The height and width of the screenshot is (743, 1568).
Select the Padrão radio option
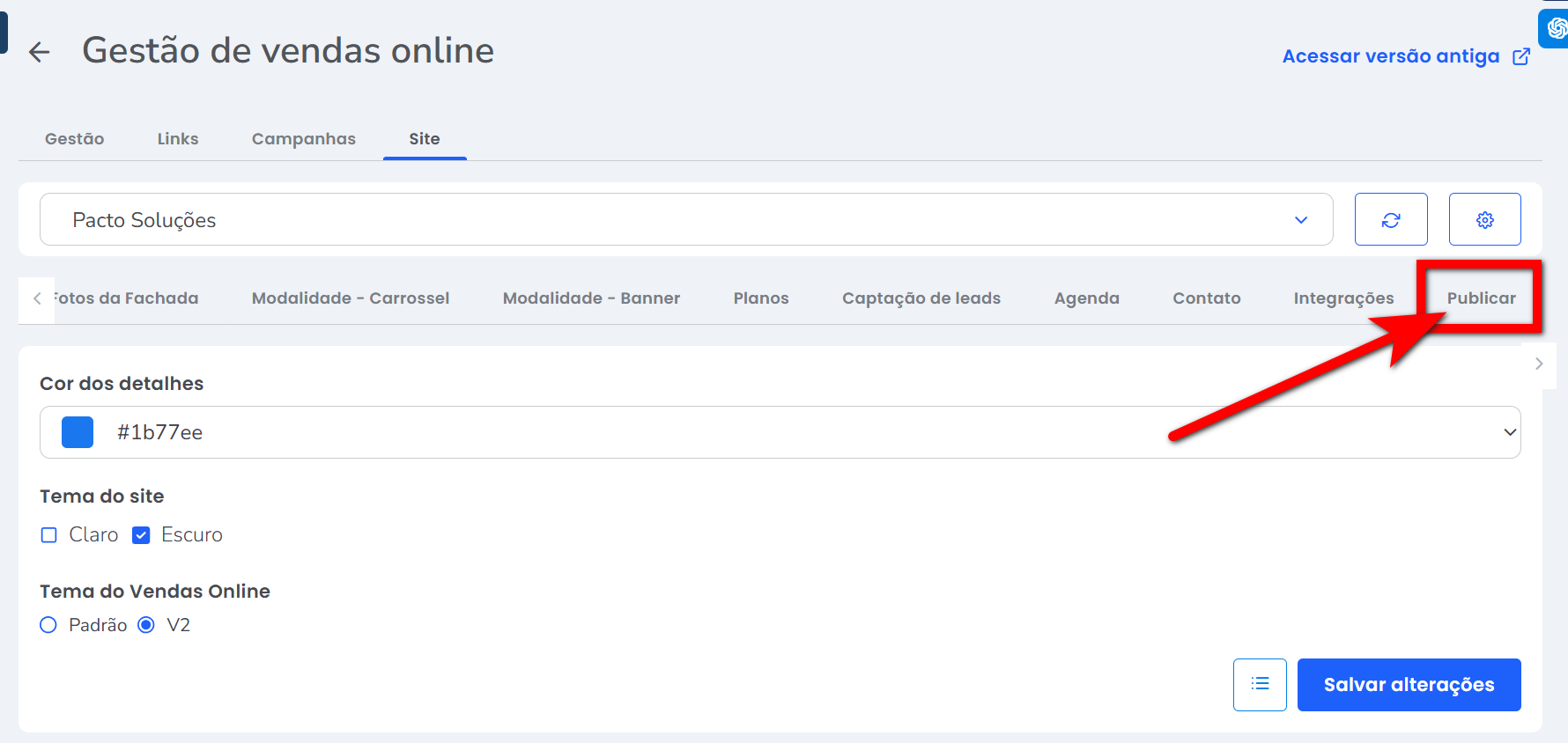[x=48, y=625]
